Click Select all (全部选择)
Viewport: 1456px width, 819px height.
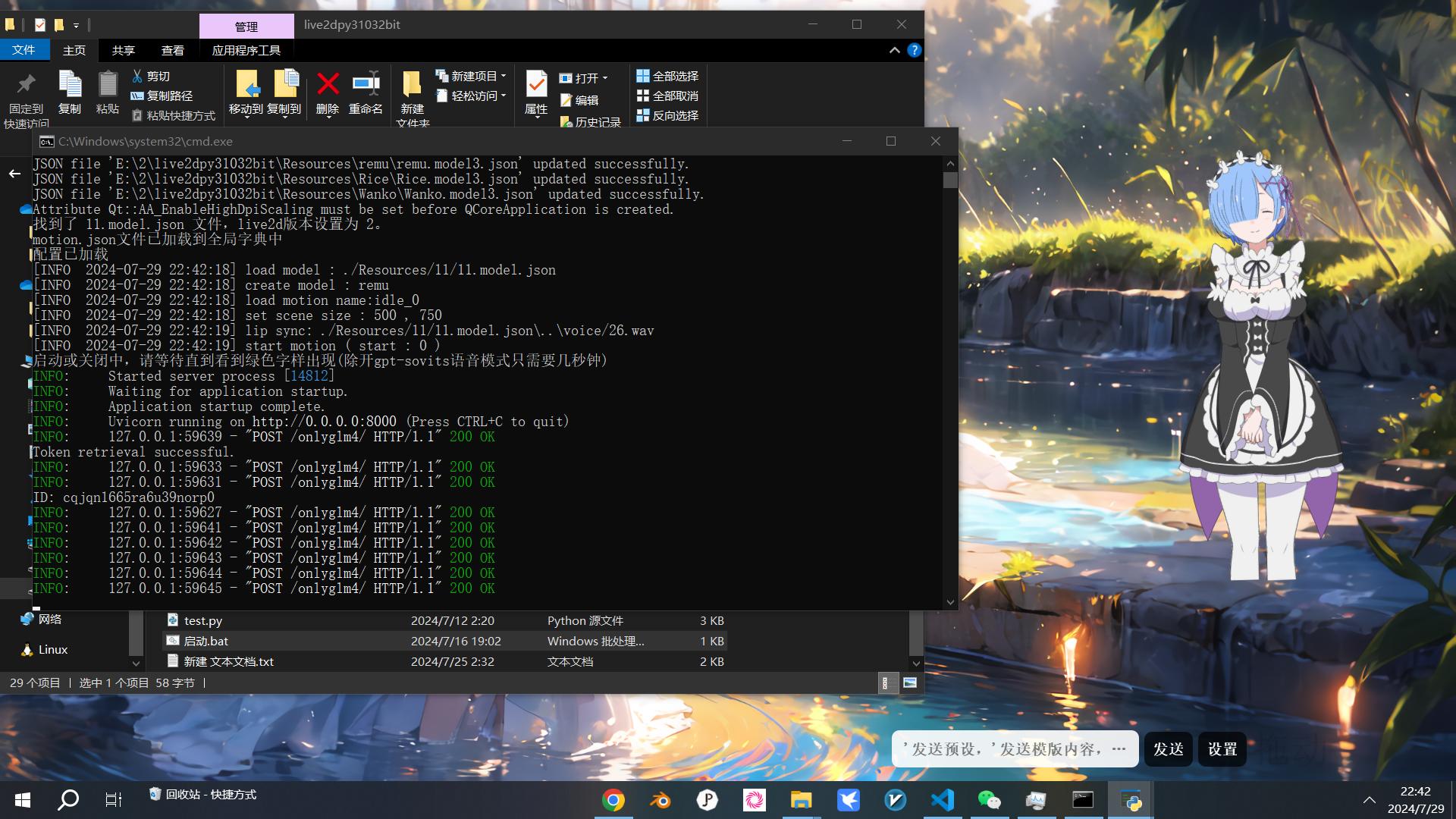tap(667, 77)
